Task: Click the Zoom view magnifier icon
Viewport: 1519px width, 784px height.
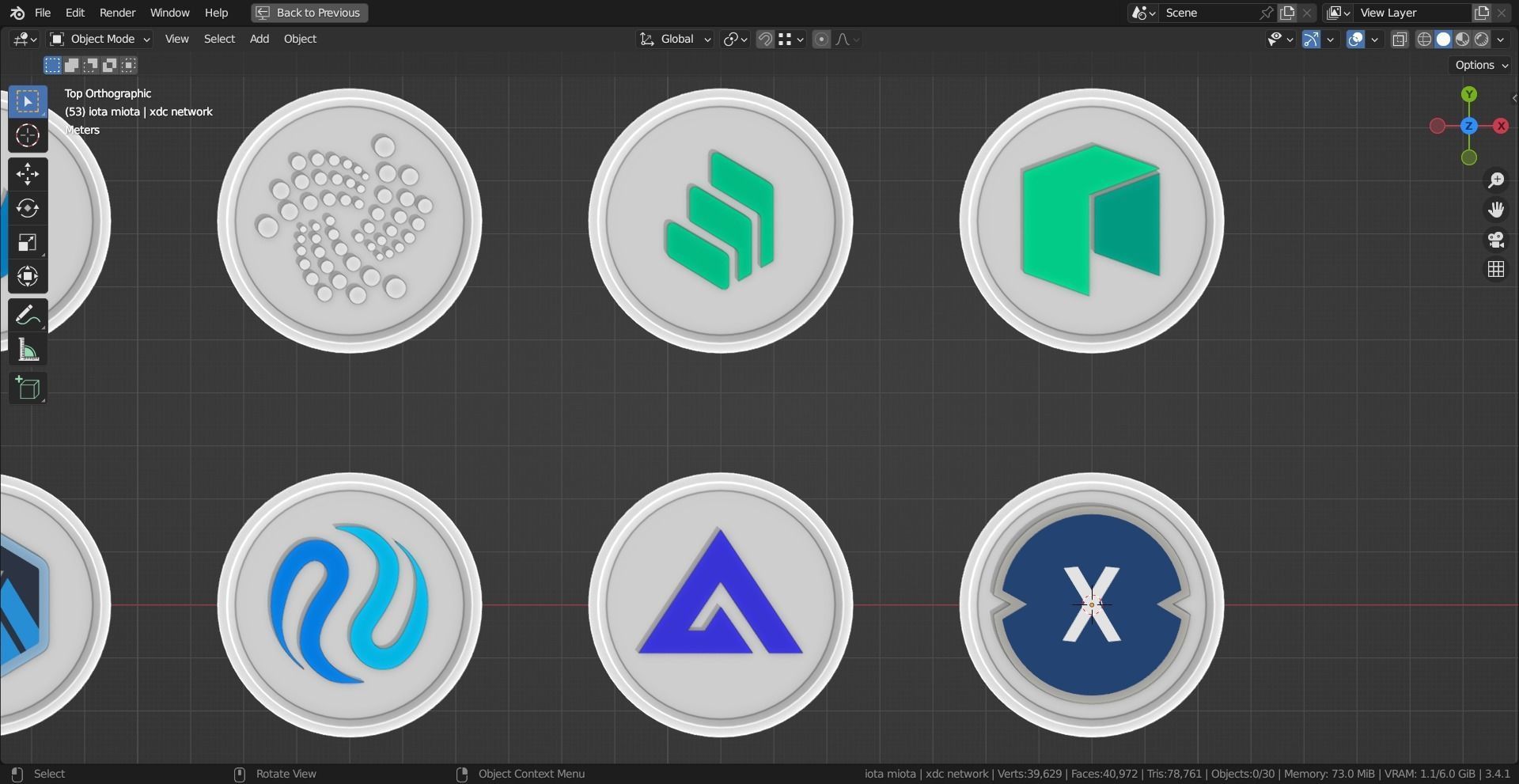Action: pos(1495,180)
